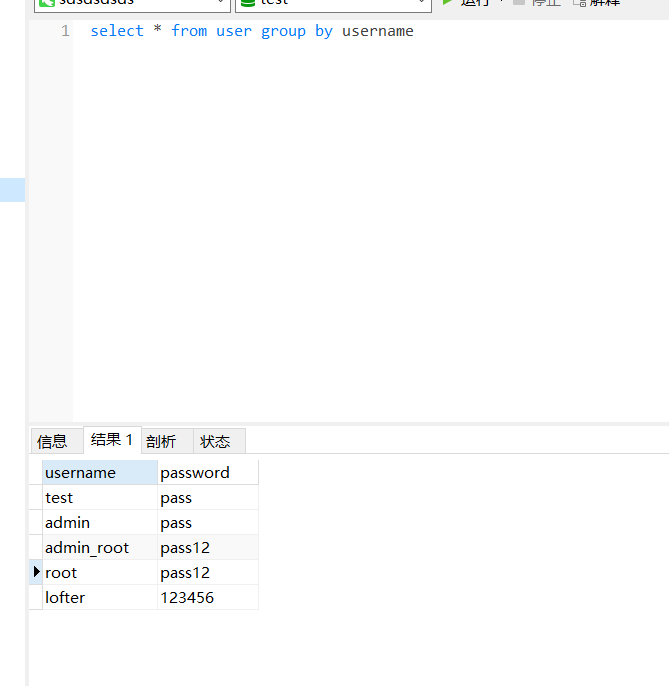Click the by keyword in the query
Image resolution: width=669 pixels, height=686 pixels.
pyautogui.click(x=324, y=32)
